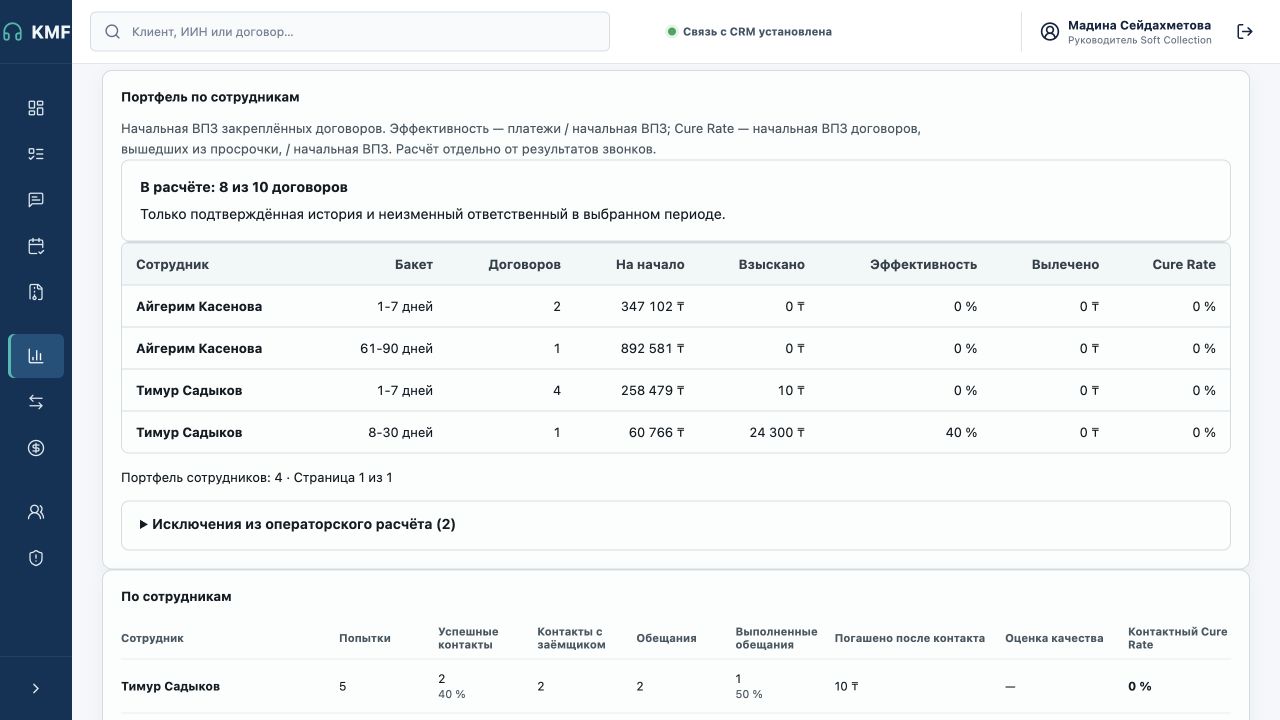Click the collected value '24 300 ₸'
Viewport: 1280px width, 720px height.
click(x=777, y=433)
